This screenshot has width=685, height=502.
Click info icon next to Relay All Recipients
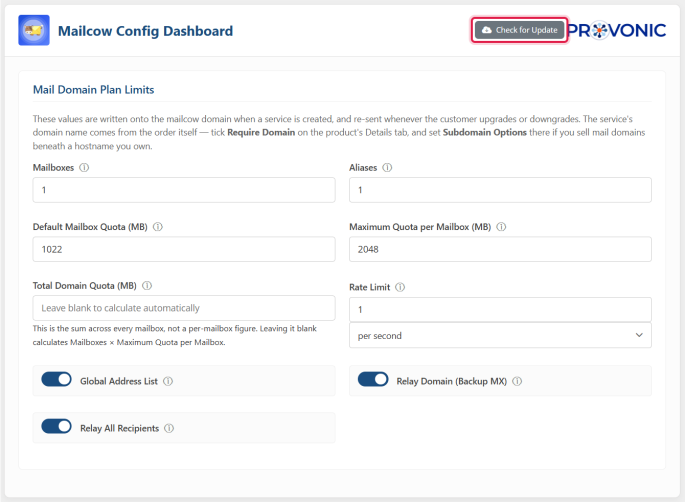(169, 428)
